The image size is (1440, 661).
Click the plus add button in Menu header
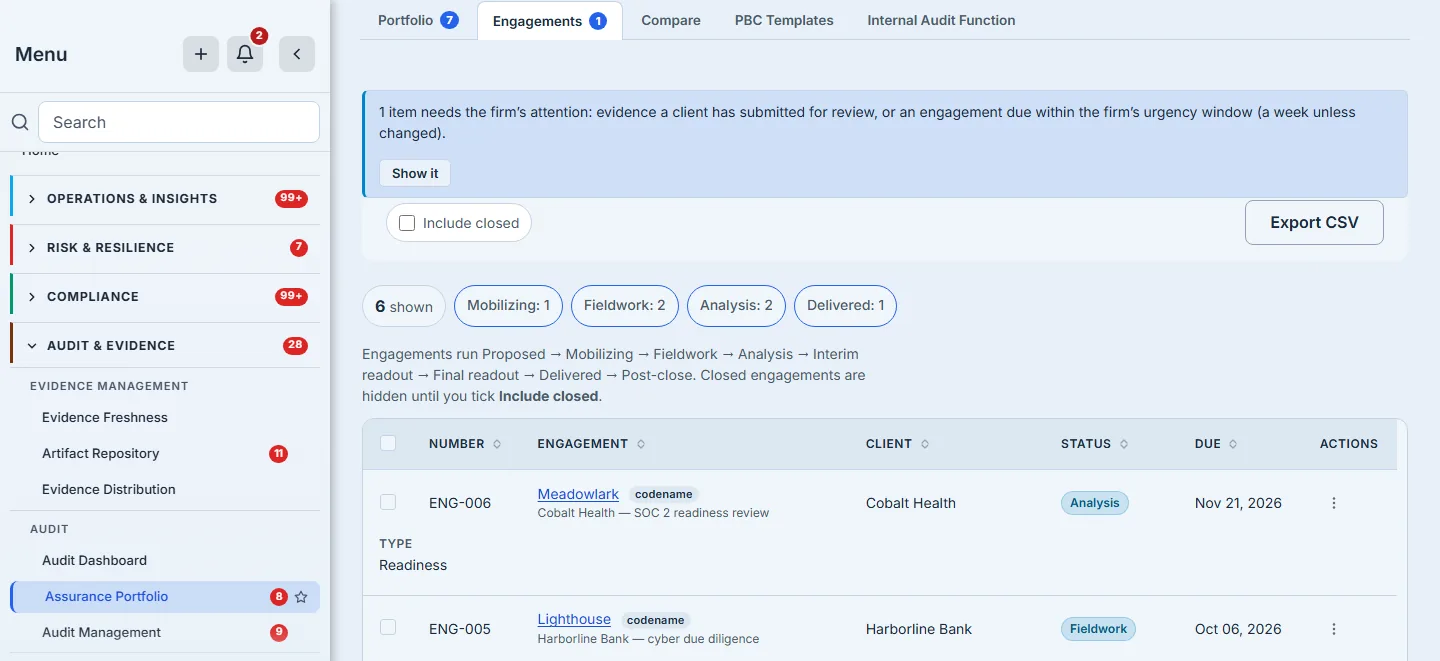[x=201, y=54]
